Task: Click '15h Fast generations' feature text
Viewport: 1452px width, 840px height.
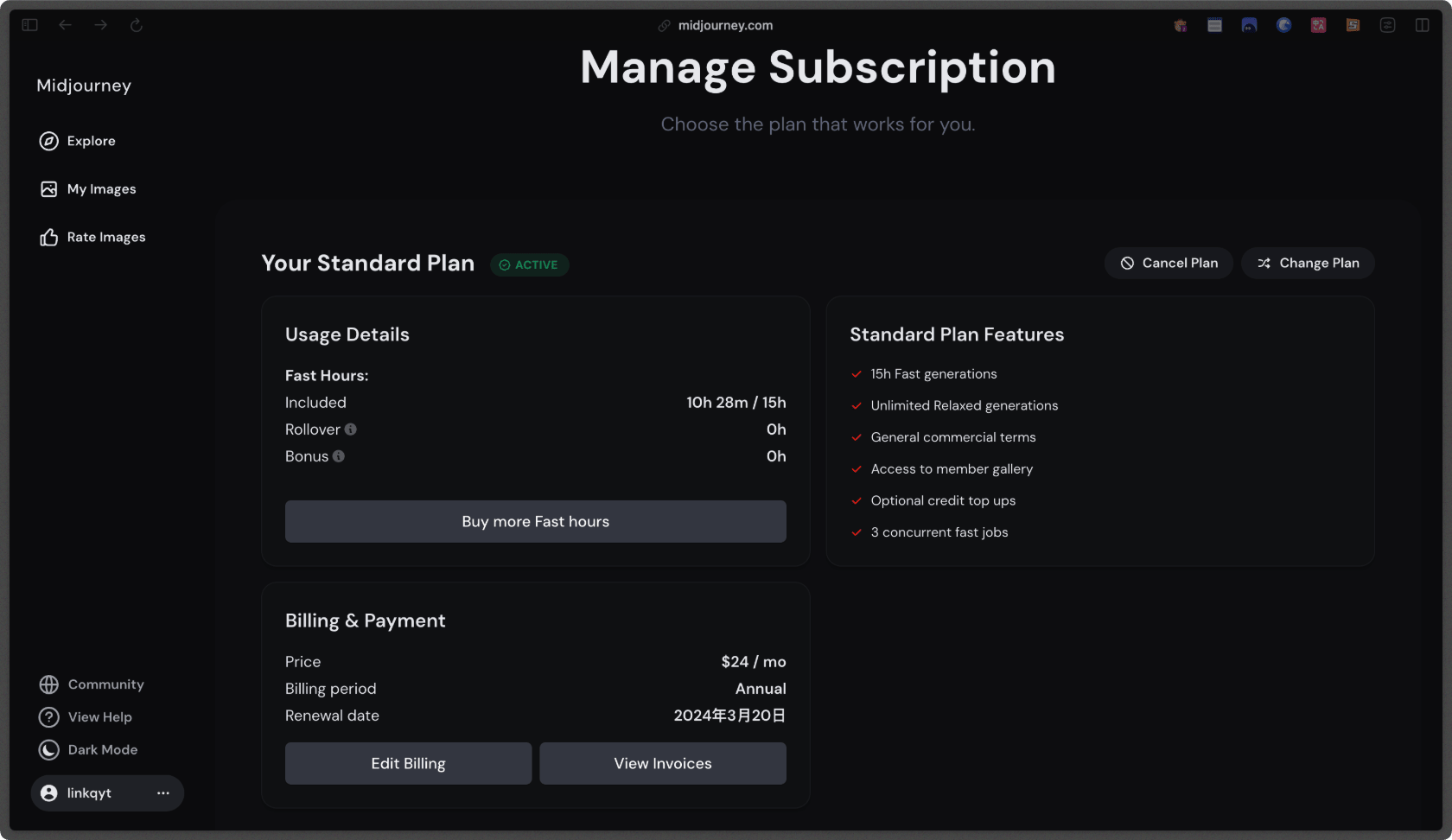Action: [x=934, y=374]
